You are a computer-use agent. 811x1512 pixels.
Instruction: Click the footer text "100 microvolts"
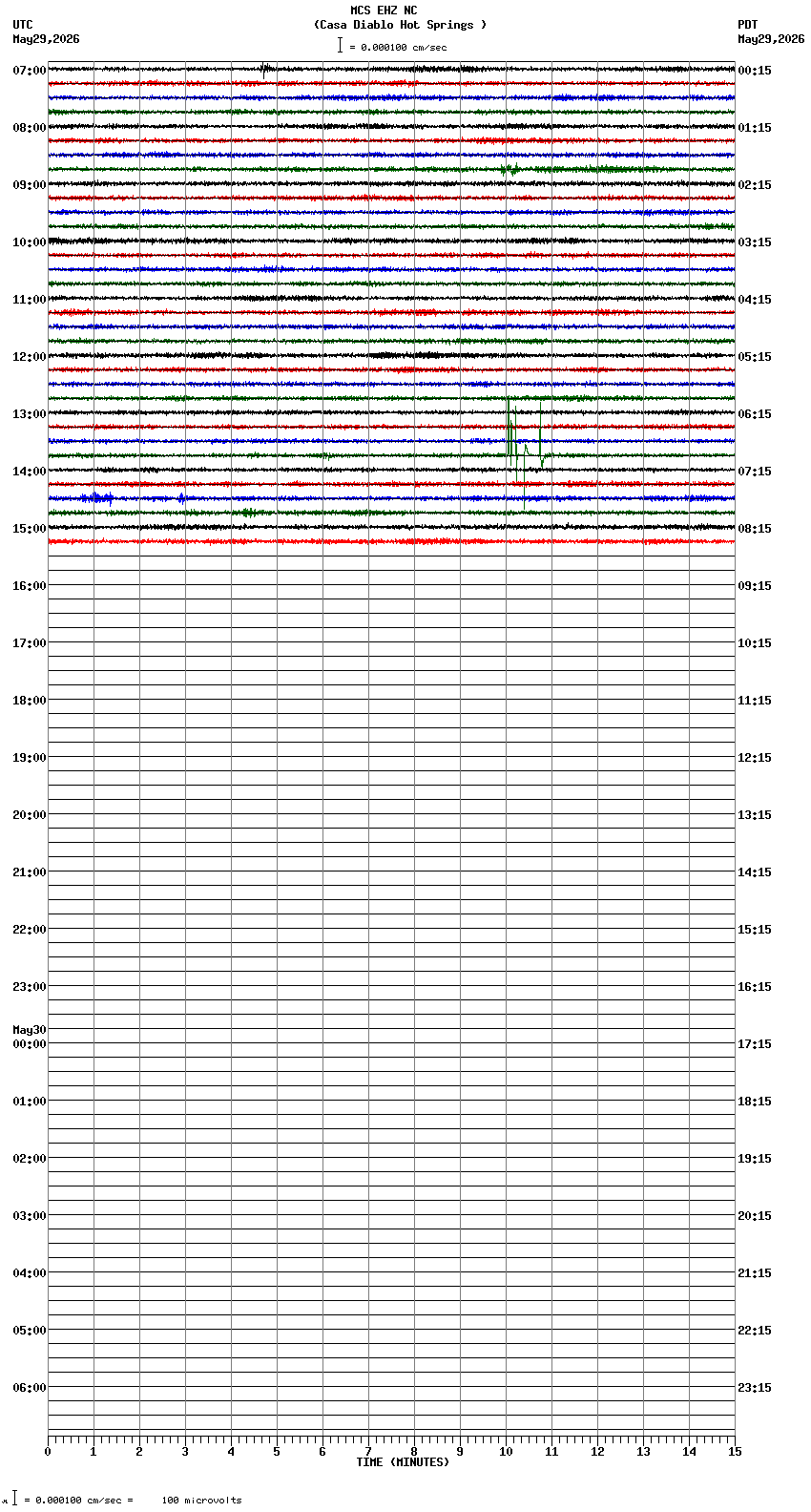[201, 1501]
